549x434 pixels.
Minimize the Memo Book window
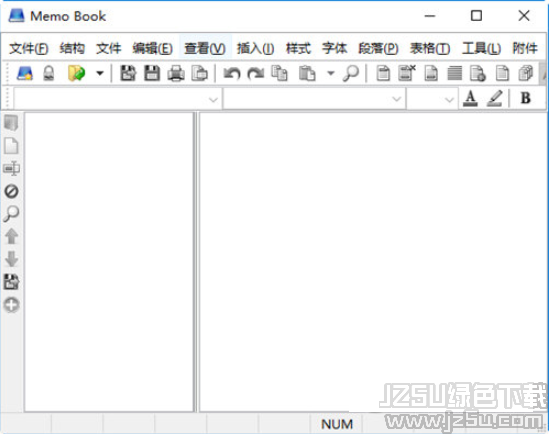[x=430, y=16]
